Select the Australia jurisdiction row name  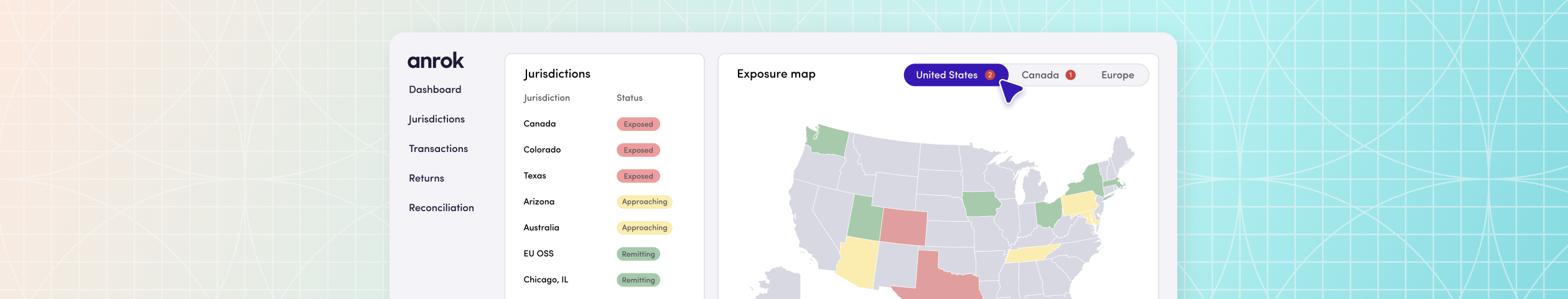[541, 228]
